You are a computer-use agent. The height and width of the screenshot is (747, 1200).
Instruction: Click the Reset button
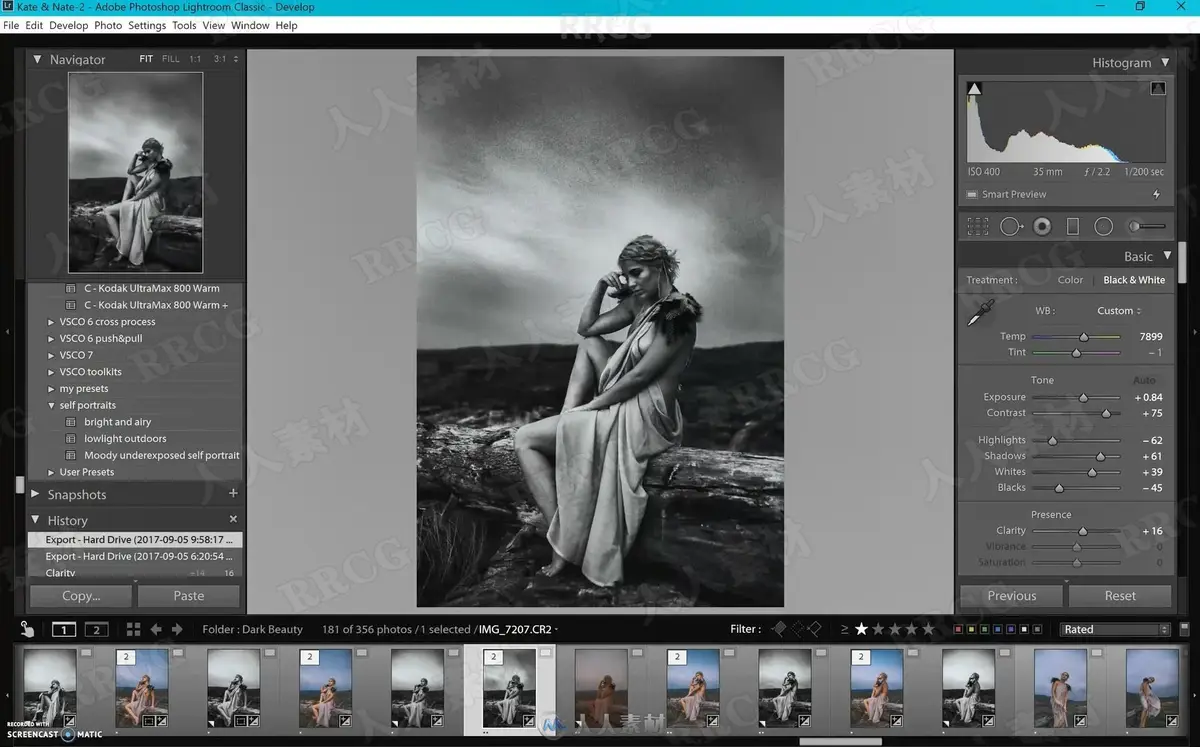click(1120, 596)
